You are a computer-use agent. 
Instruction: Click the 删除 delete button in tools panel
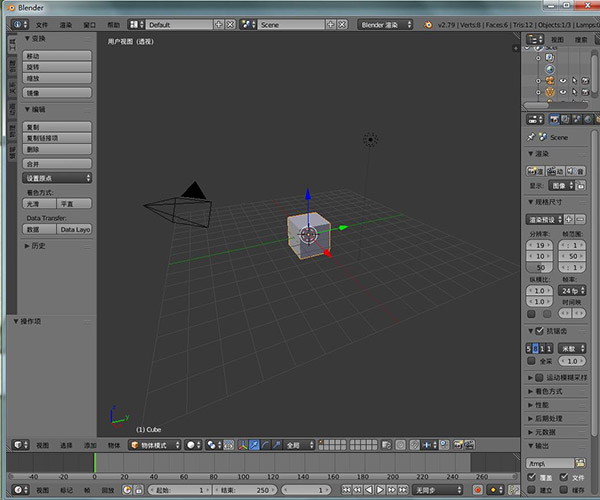(x=58, y=148)
